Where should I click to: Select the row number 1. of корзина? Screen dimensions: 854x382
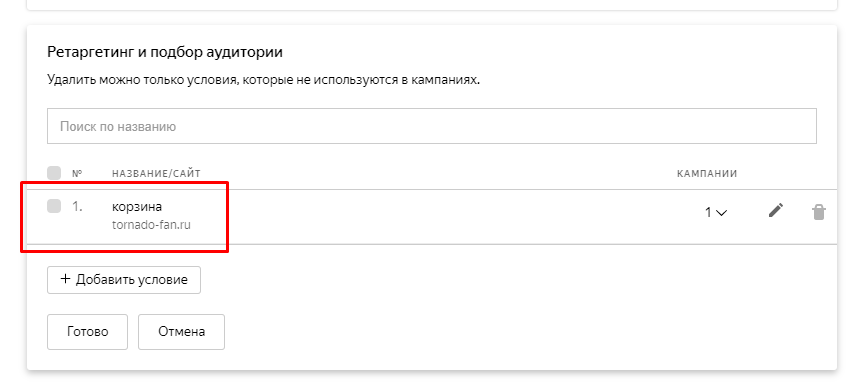tap(77, 207)
